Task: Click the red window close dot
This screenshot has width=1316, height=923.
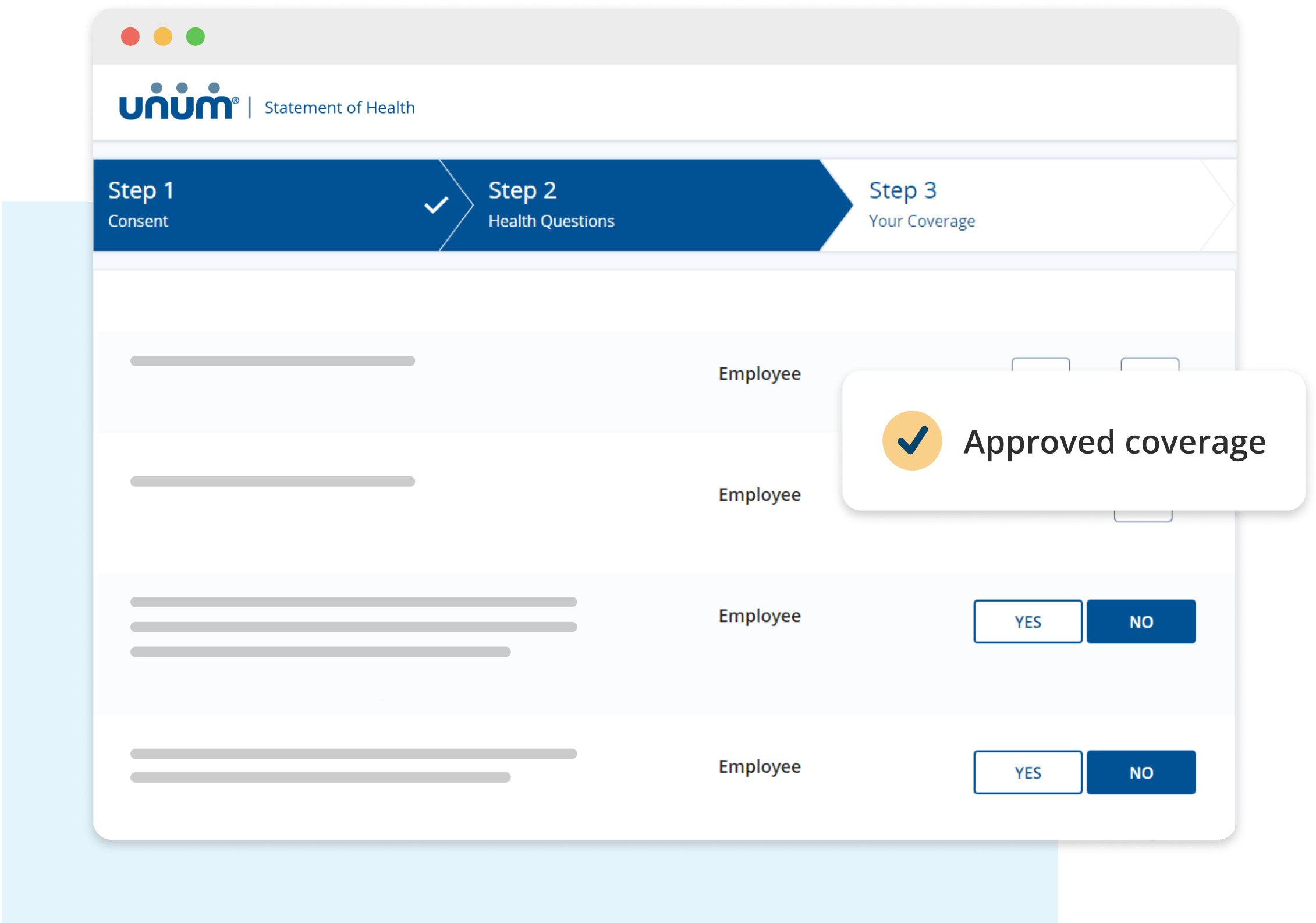Action: (130, 37)
